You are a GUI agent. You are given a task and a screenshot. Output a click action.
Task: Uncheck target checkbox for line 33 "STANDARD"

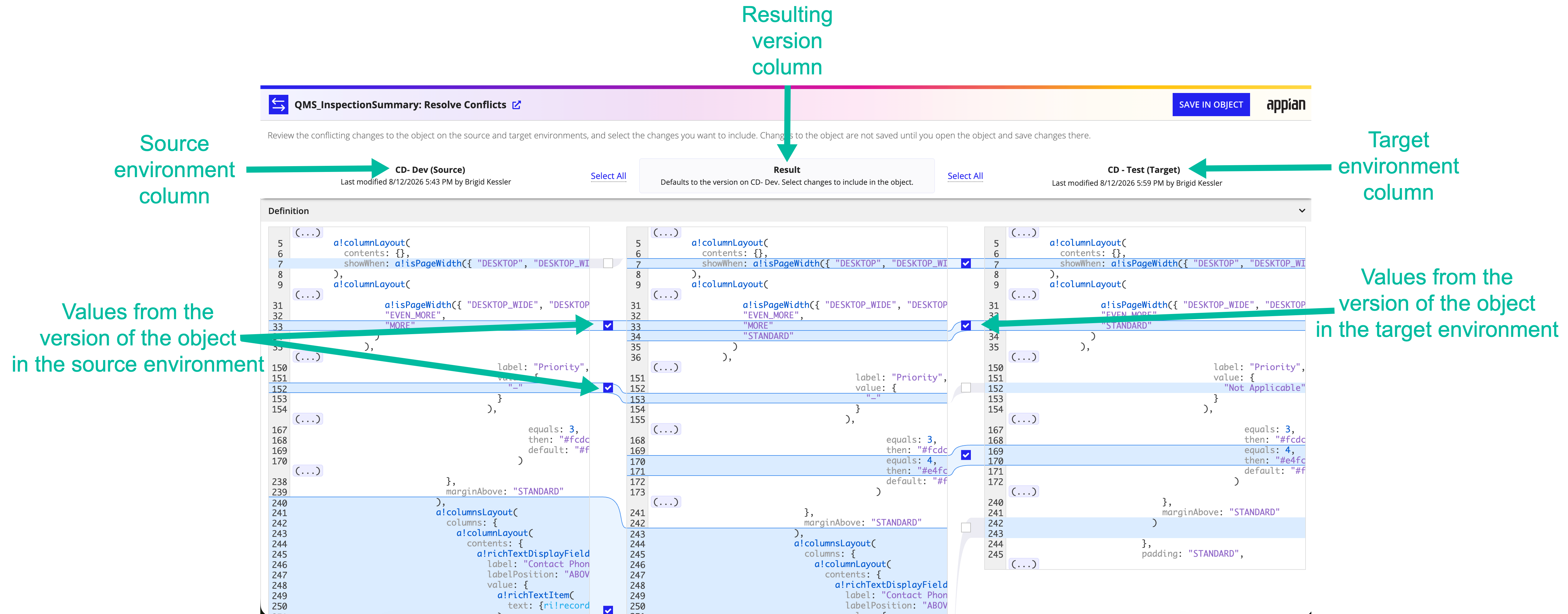click(966, 326)
